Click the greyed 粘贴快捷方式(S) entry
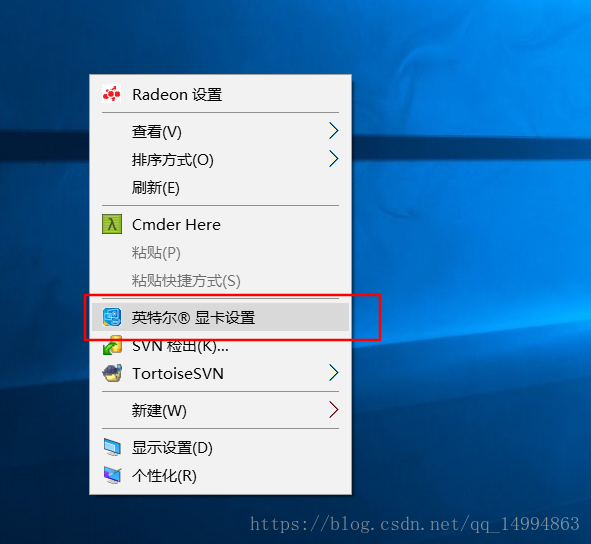Image resolution: width=591 pixels, height=544 pixels. coord(220,280)
